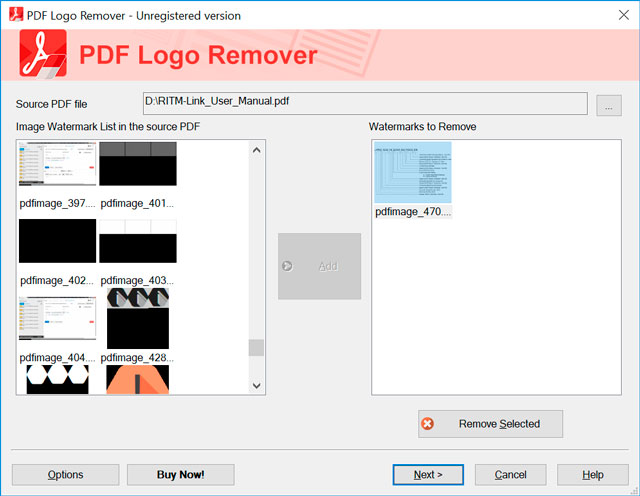
Task: Click the watermark list scrollbar handle
Action: point(256,348)
